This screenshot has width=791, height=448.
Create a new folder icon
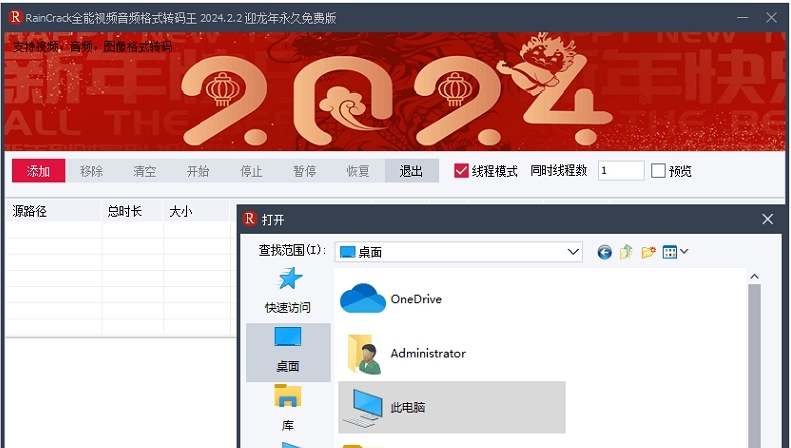(x=648, y=252)
